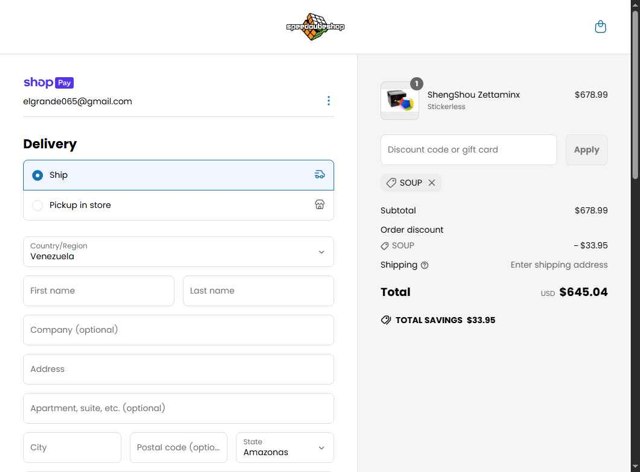This screenshot has width=640, height=472.
Task: Click the shipping info help icon
Action: (425, 265)
